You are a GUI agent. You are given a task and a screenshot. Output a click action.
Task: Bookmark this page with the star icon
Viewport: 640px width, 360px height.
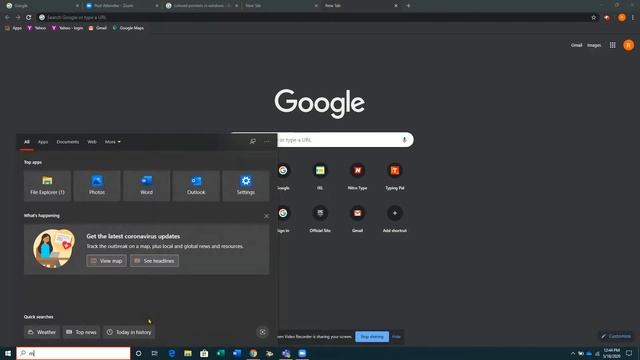pyautogui.click(x=593, y=18)
